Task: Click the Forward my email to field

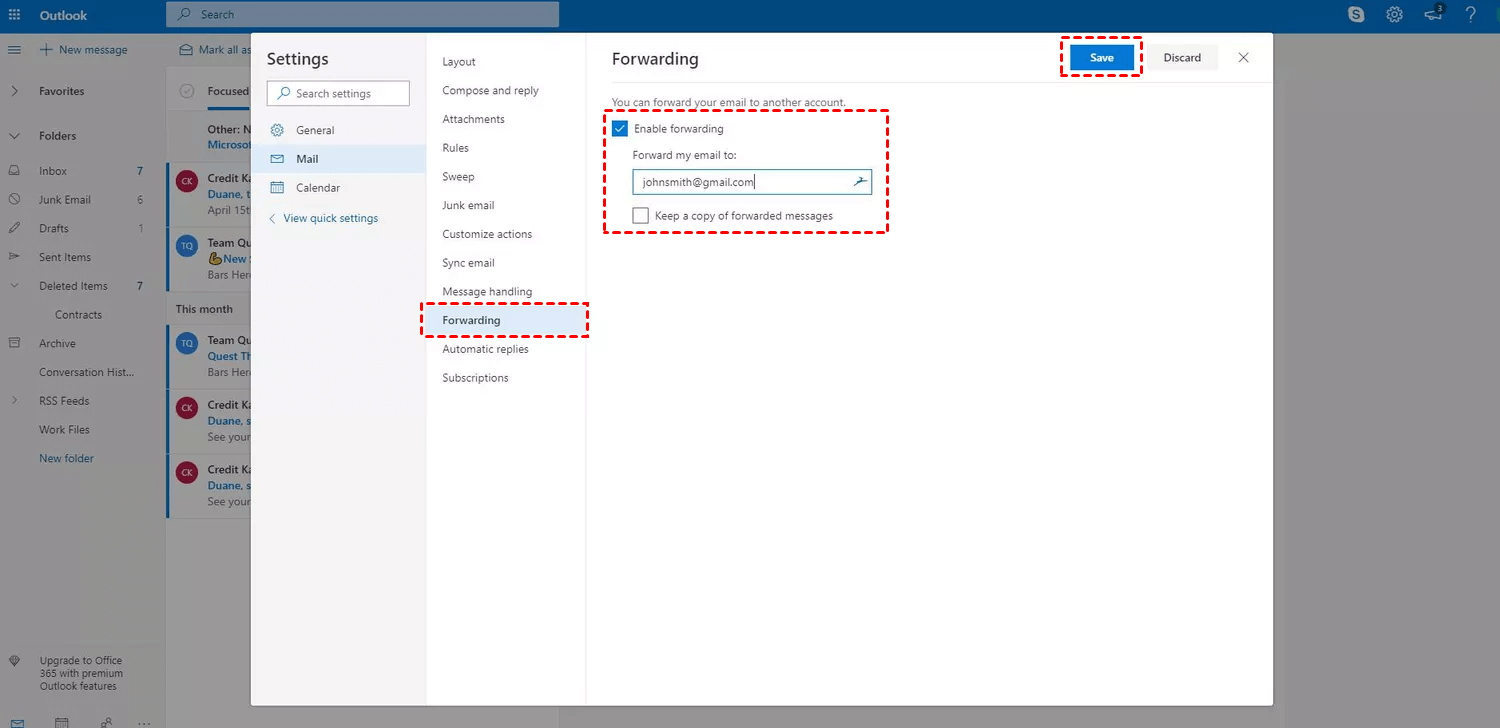Action: coord(740,182)
